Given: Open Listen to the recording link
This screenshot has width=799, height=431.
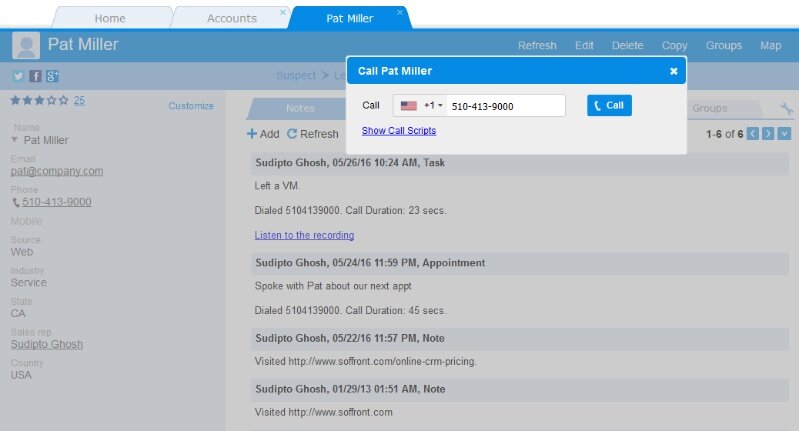Looking at the screenshot, I should [x=304, y=235].
